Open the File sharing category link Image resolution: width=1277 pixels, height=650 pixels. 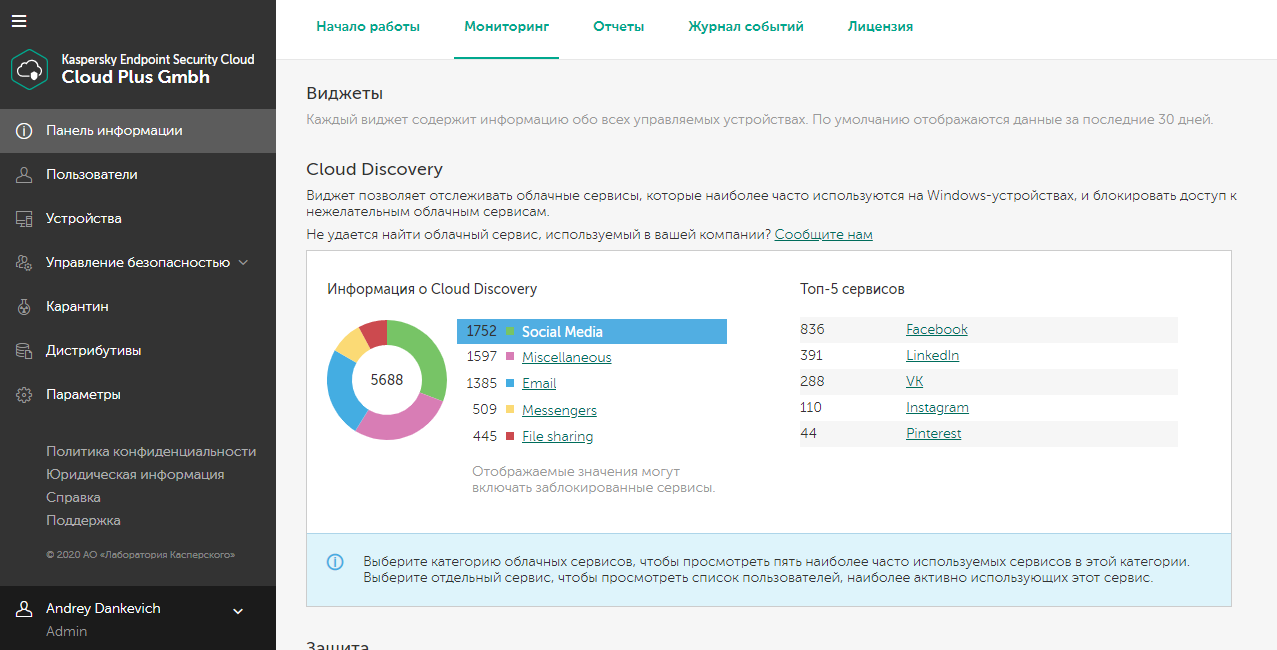click(x=557, y=437)
